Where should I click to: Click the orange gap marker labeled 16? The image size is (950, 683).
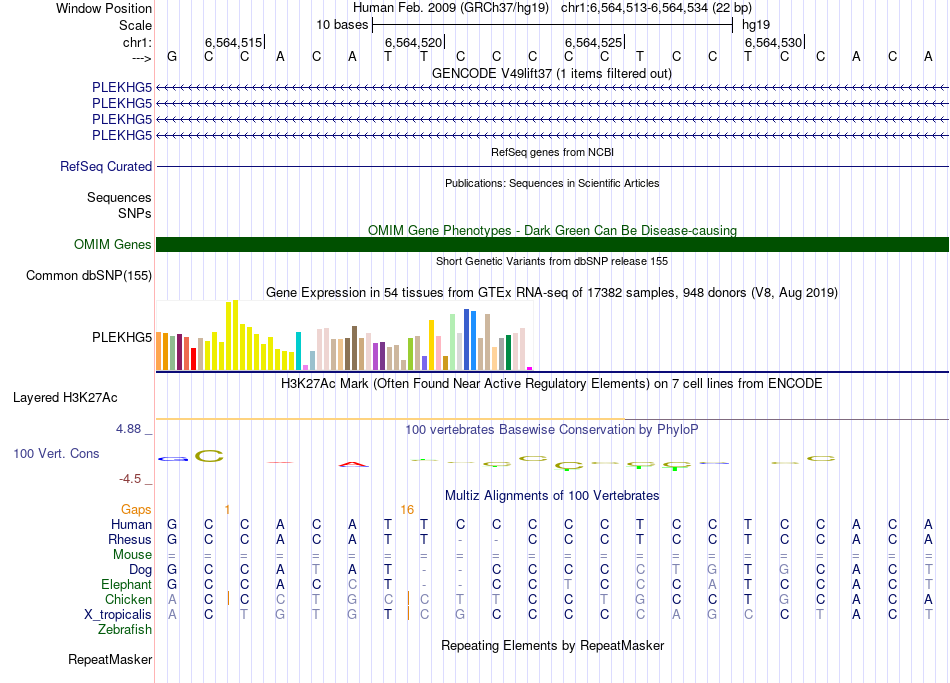tap(407, 510)
